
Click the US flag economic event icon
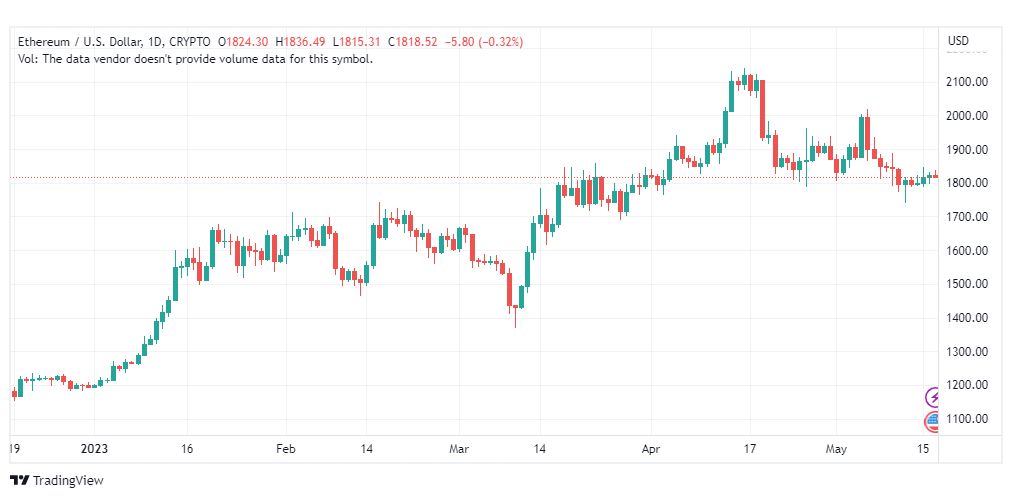[933, 422]
